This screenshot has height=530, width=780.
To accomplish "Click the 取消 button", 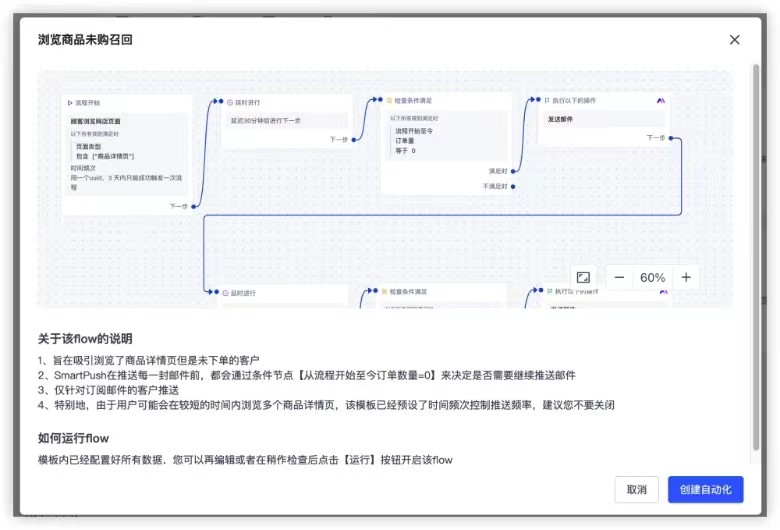I will point(636,490).
